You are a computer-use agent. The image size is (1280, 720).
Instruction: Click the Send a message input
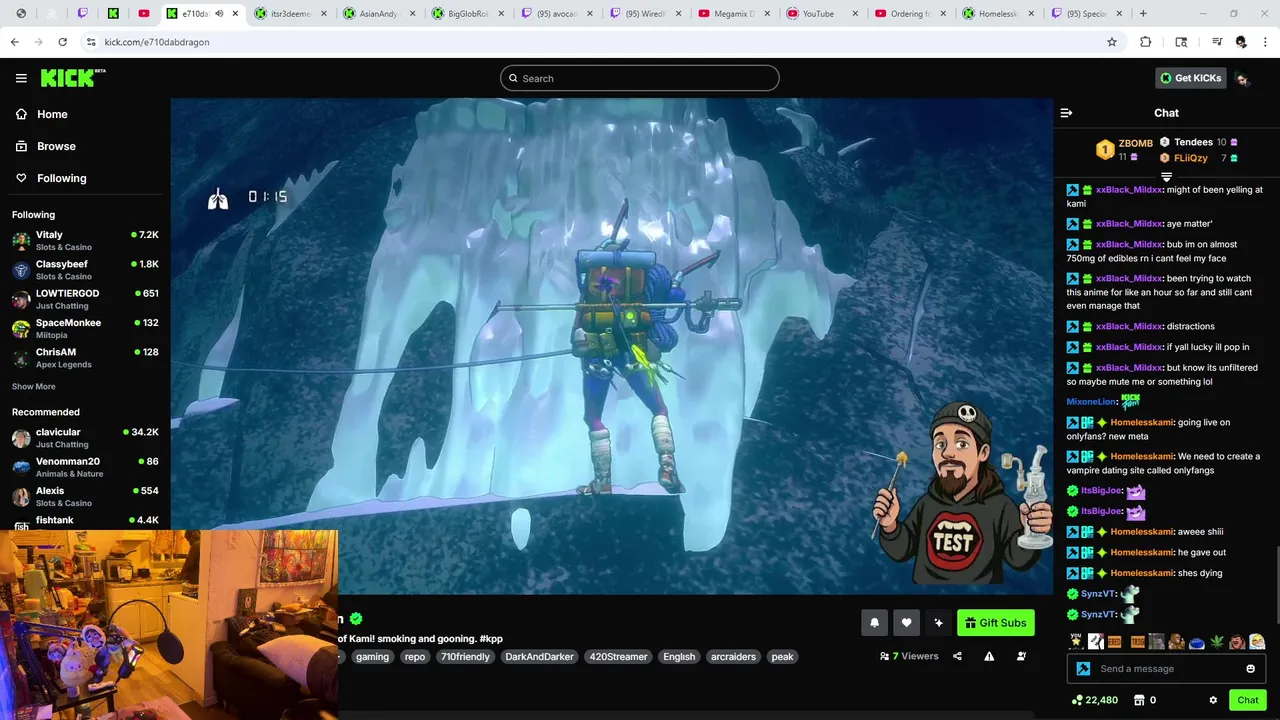click(x=1166, y=669)
